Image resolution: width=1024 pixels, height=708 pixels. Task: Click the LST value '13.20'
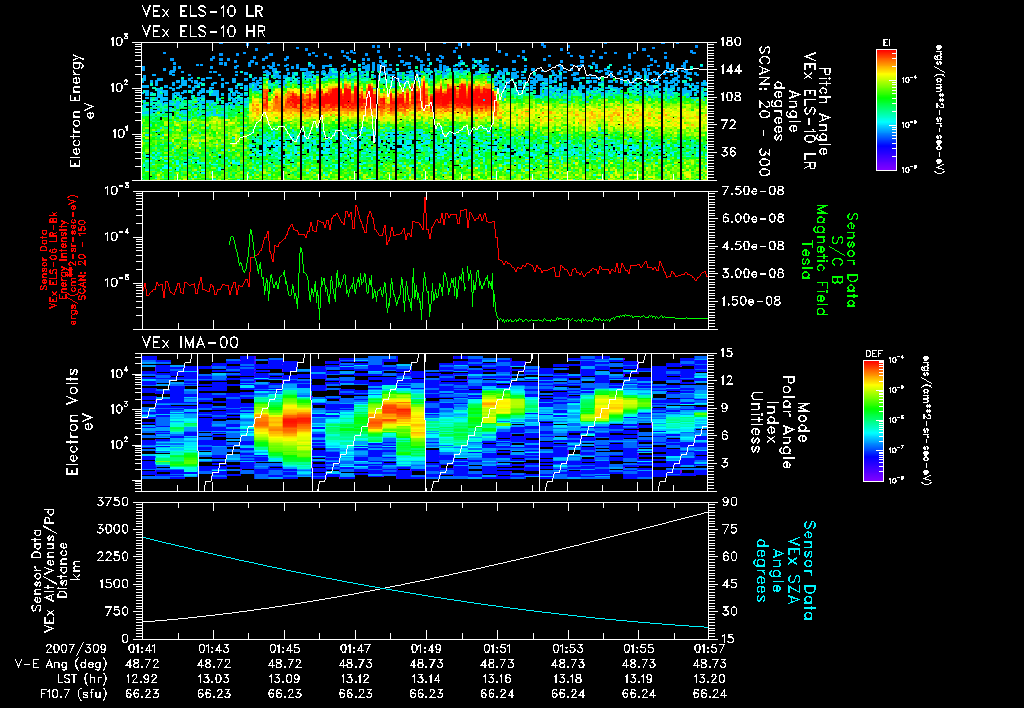tap(709, 679)
